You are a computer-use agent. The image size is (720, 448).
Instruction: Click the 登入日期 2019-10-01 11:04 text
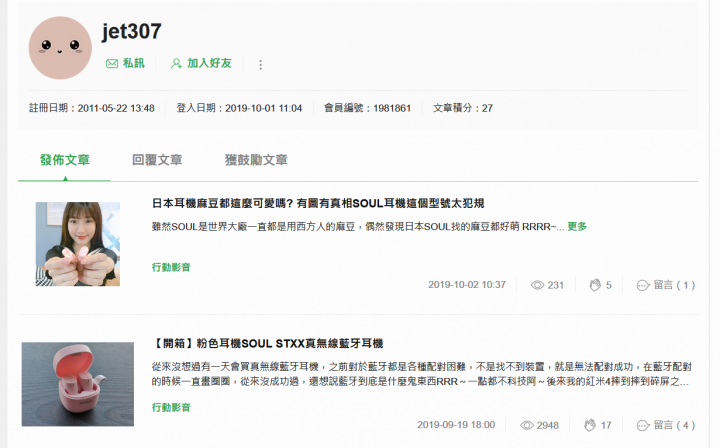click(x=239, y=108)
